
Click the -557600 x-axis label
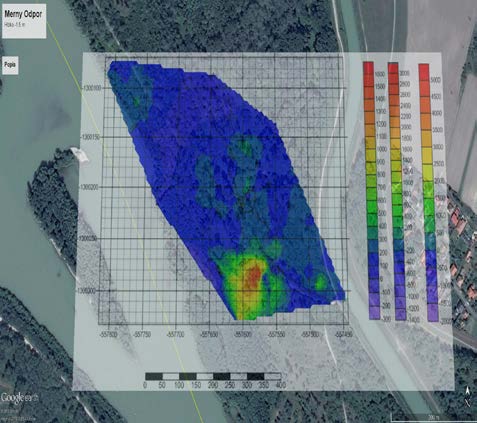[x=243, y=333]
